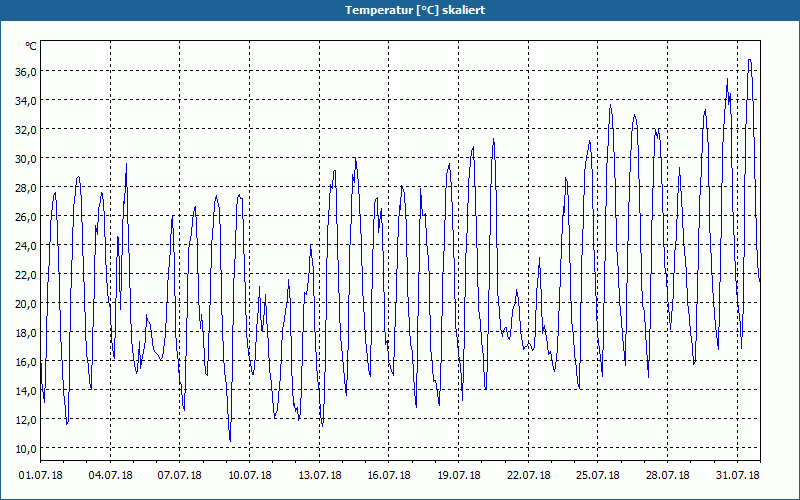Click the 31.07.18 date label
The width and height of the screenshot is (800, 500).
click(x=737, y=476)
